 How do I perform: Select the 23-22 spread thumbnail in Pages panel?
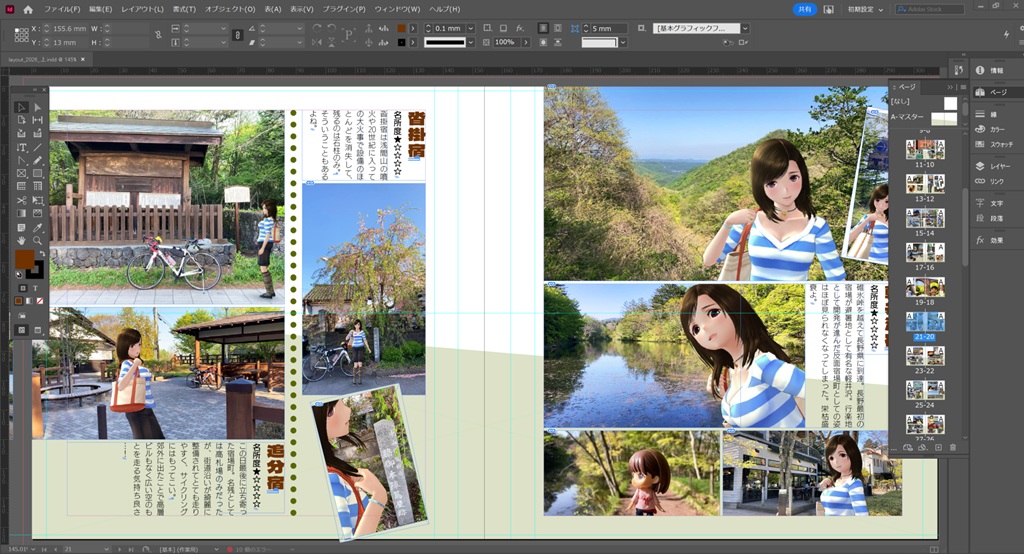click(x=925, y=355)
